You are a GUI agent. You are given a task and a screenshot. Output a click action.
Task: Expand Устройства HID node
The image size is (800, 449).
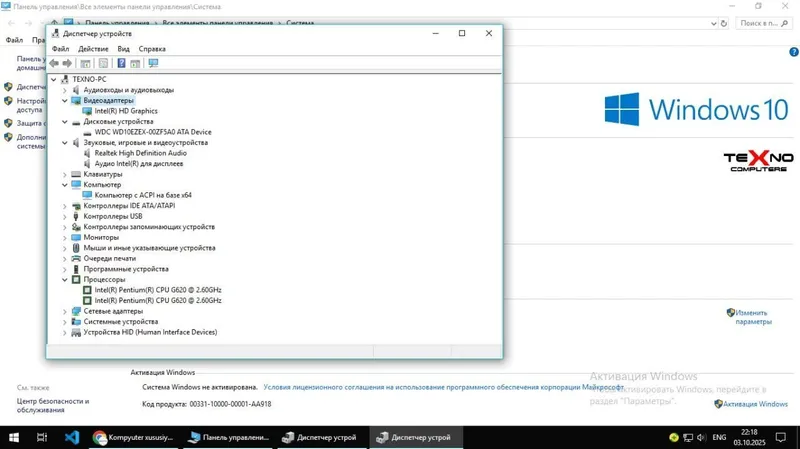click(x=65, y=333)
